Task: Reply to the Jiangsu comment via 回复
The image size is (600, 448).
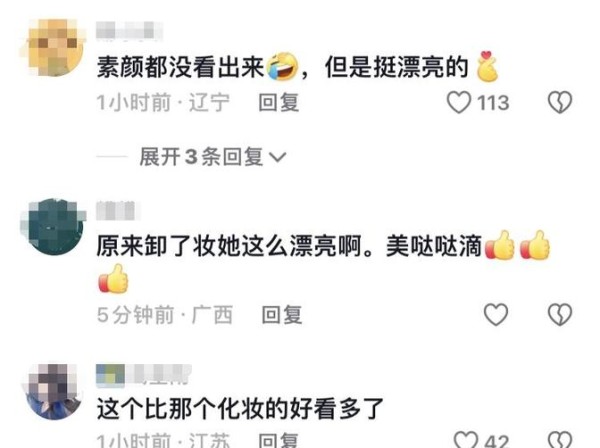Action: 279,440
